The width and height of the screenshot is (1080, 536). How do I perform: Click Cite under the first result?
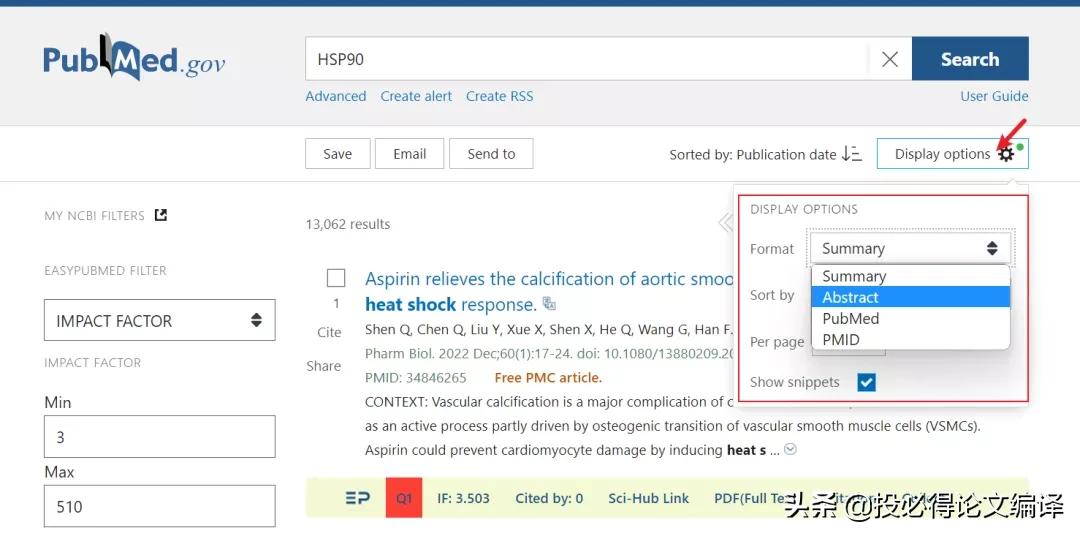point(329,332)
